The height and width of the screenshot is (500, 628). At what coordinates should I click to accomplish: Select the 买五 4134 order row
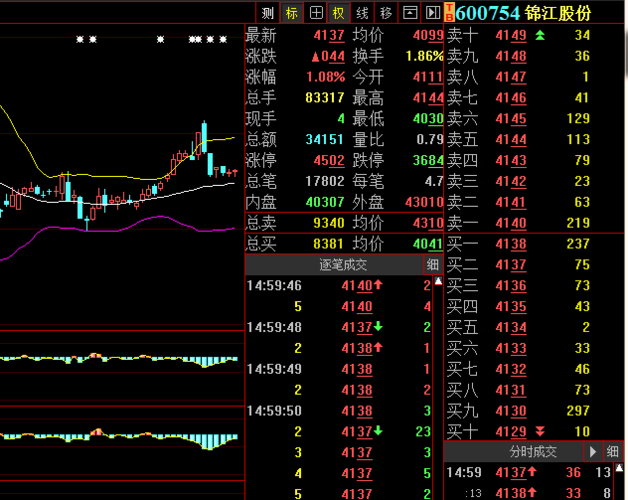(535, 327)
